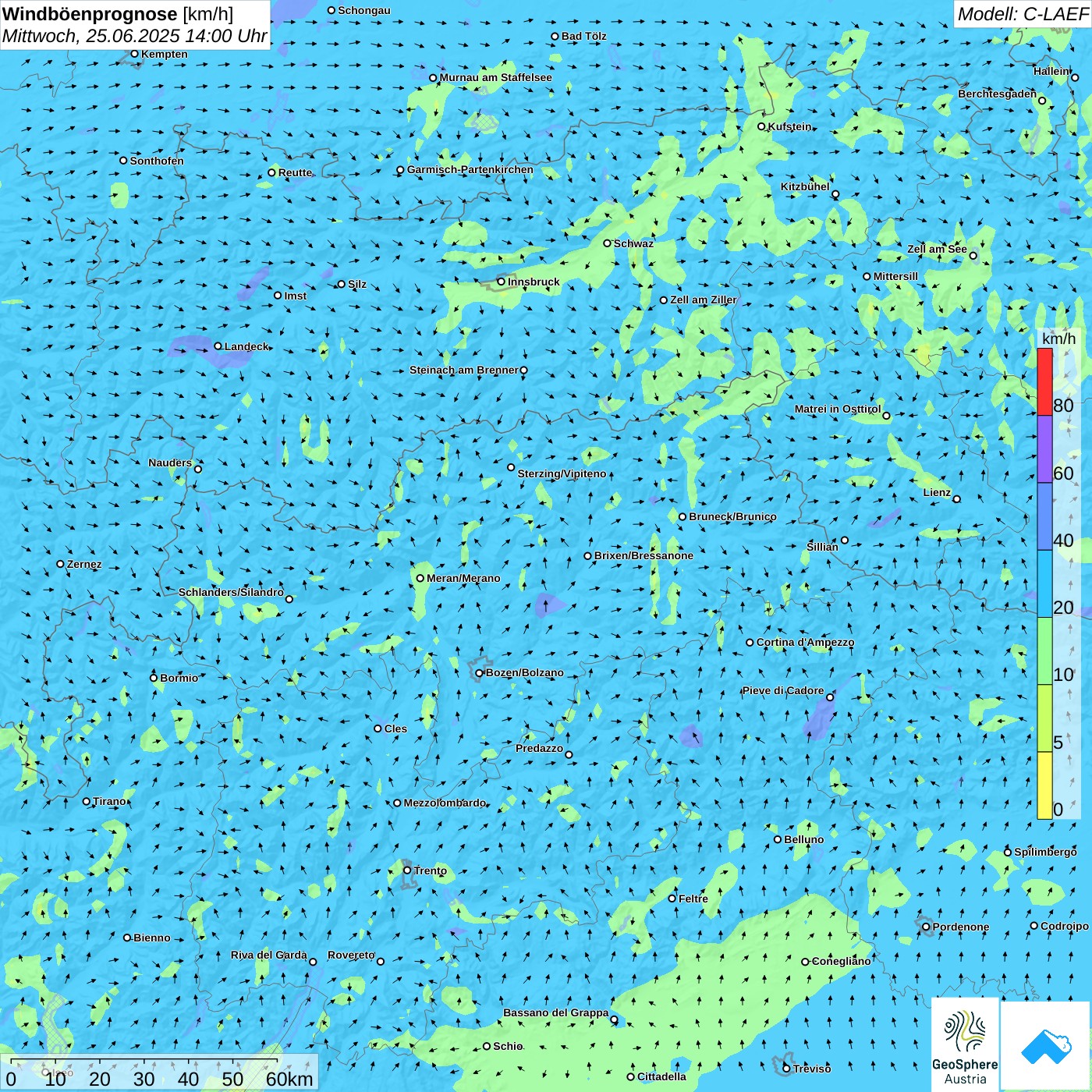
Task: Click the Zell am See marker
Action: click(973, 255)
